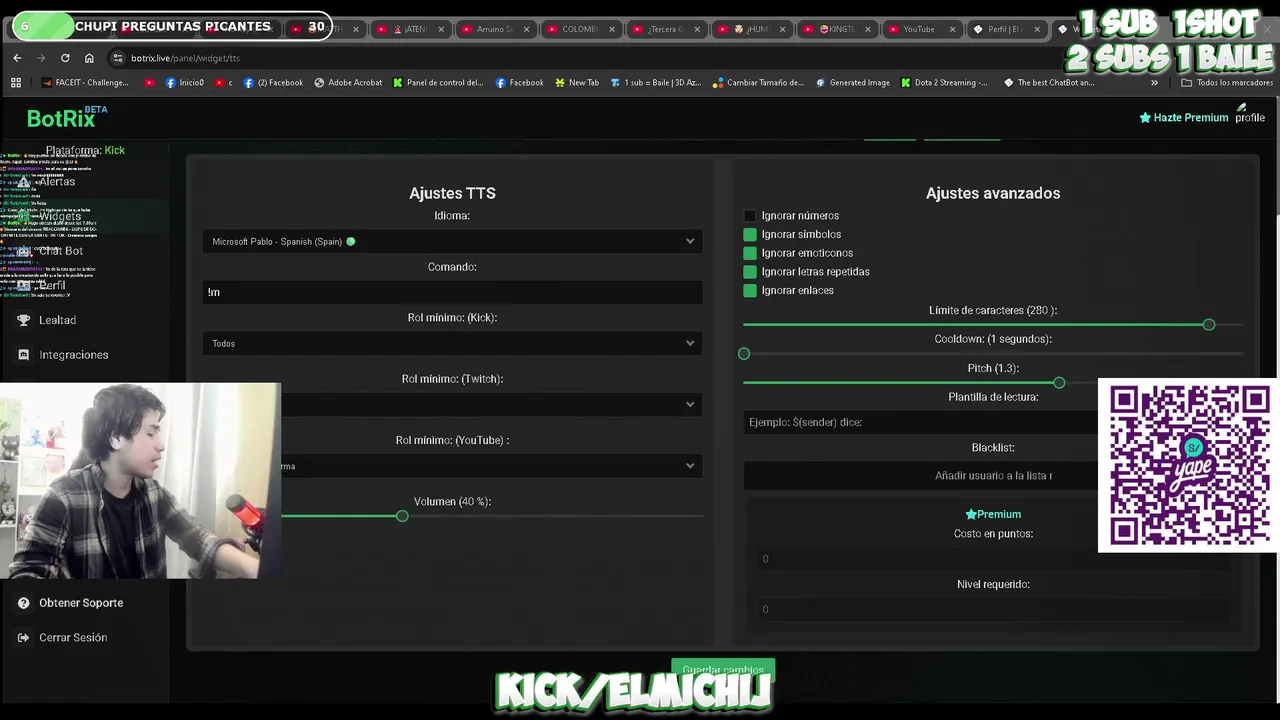This screenshot has width=1280, height=720.
Task: Open the FACEIT - Challenge bookmark
Action: click(x=84, y=83)
